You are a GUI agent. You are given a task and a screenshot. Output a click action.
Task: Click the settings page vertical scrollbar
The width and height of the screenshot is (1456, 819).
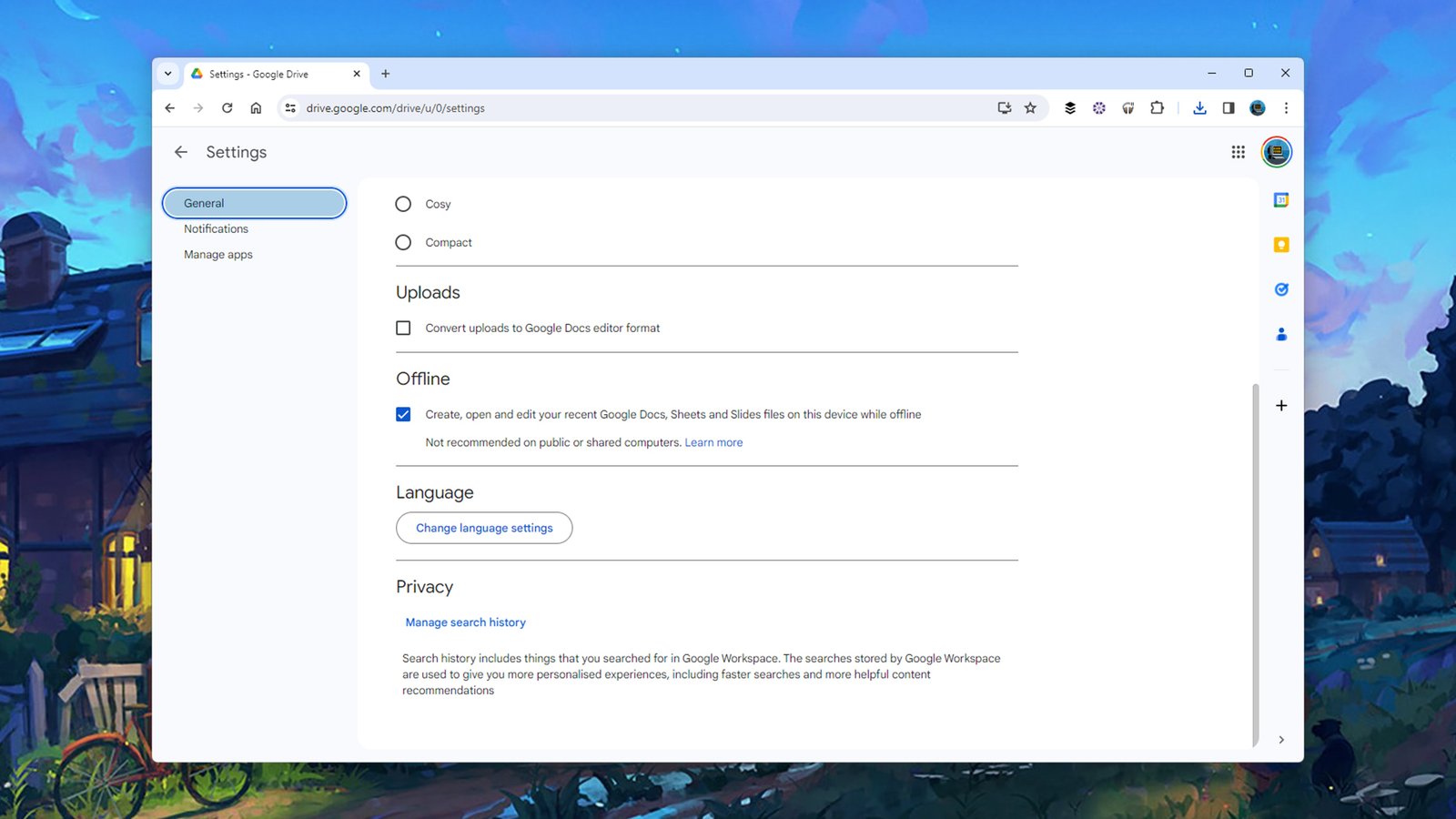1256,564
